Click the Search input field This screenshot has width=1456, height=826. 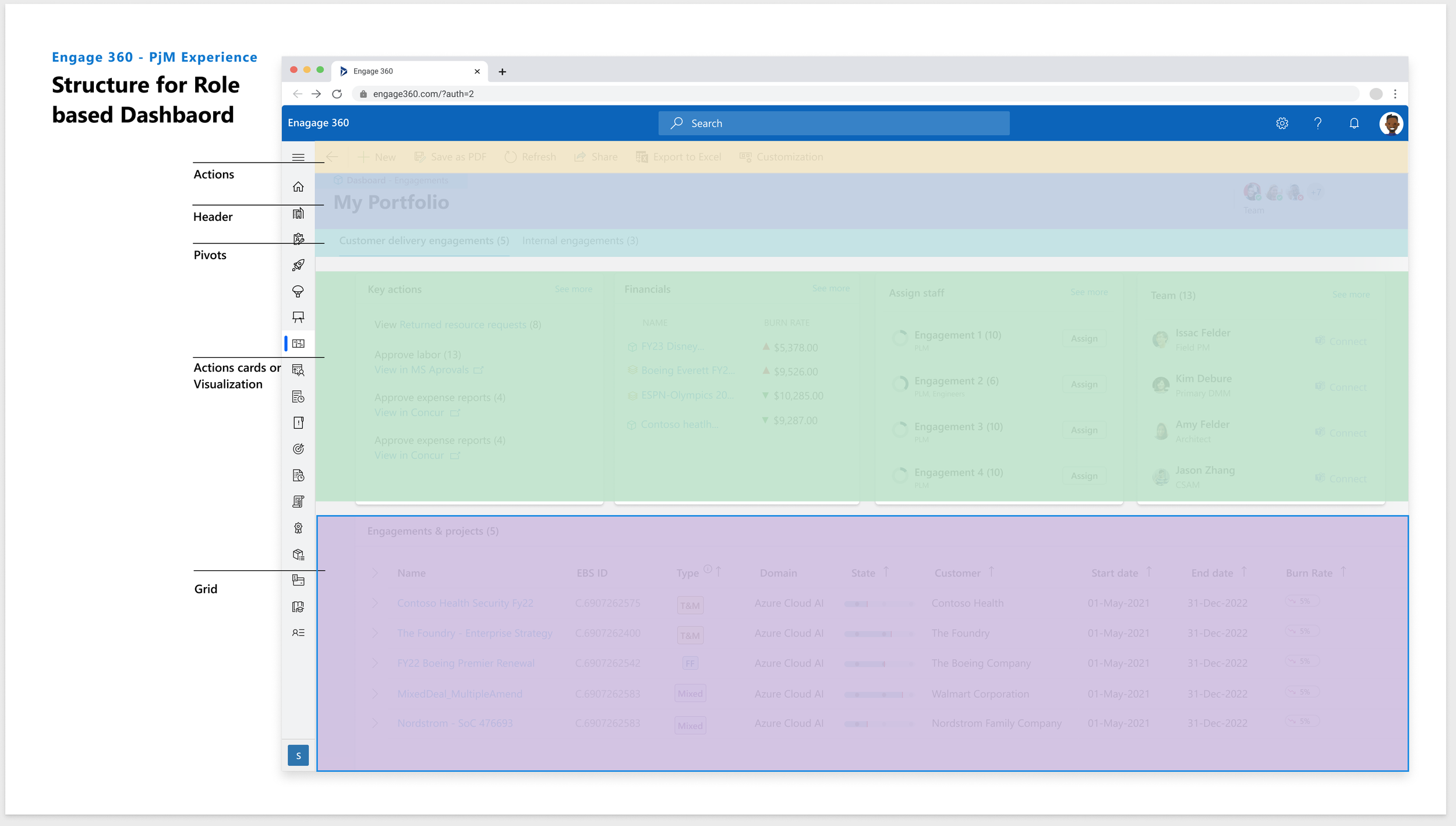point(834,123)
